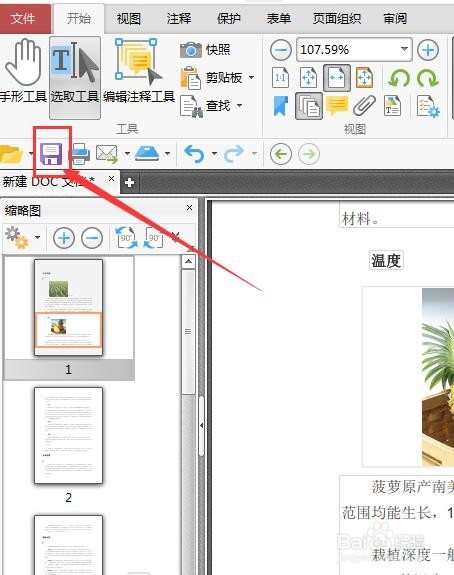Screen dimensions: 454x575
Task: Set actual size 1:1 view
Action: pyautogui.click(x=281, y=78)
